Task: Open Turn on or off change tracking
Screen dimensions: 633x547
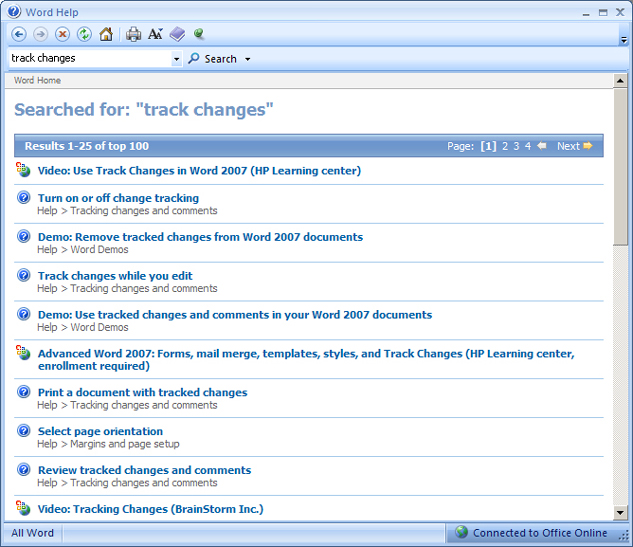Action: tap(118, 198)
